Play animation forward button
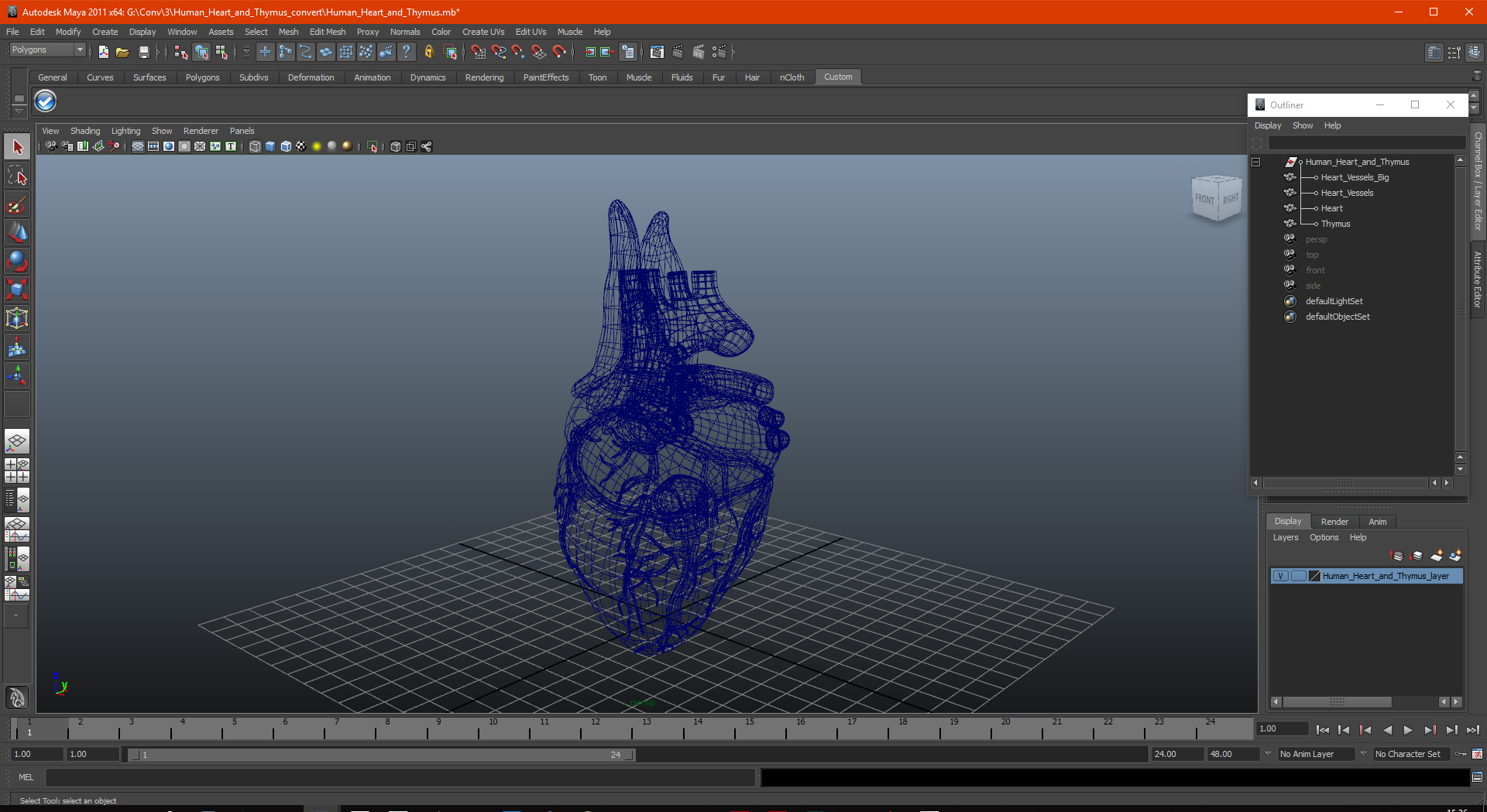The width and height of the screenshot is (1487, 812). [1408, 730]
